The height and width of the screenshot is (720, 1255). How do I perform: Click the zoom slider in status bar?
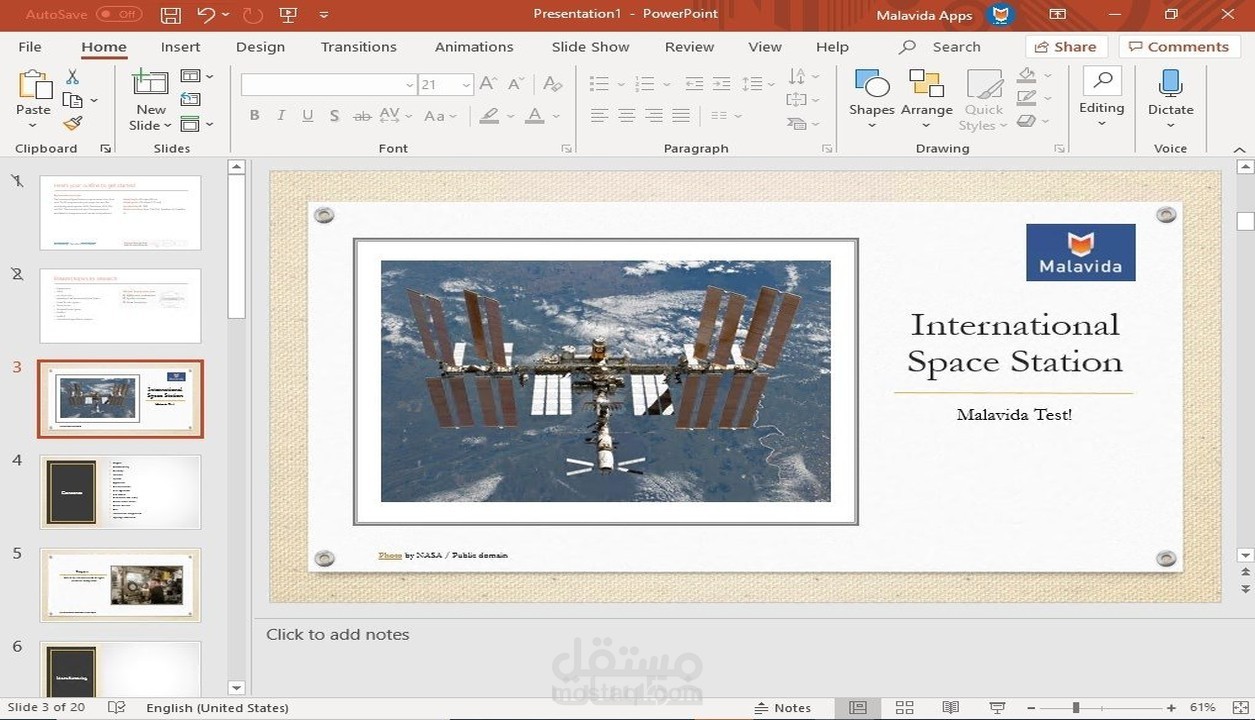(x=1076, y=707)
